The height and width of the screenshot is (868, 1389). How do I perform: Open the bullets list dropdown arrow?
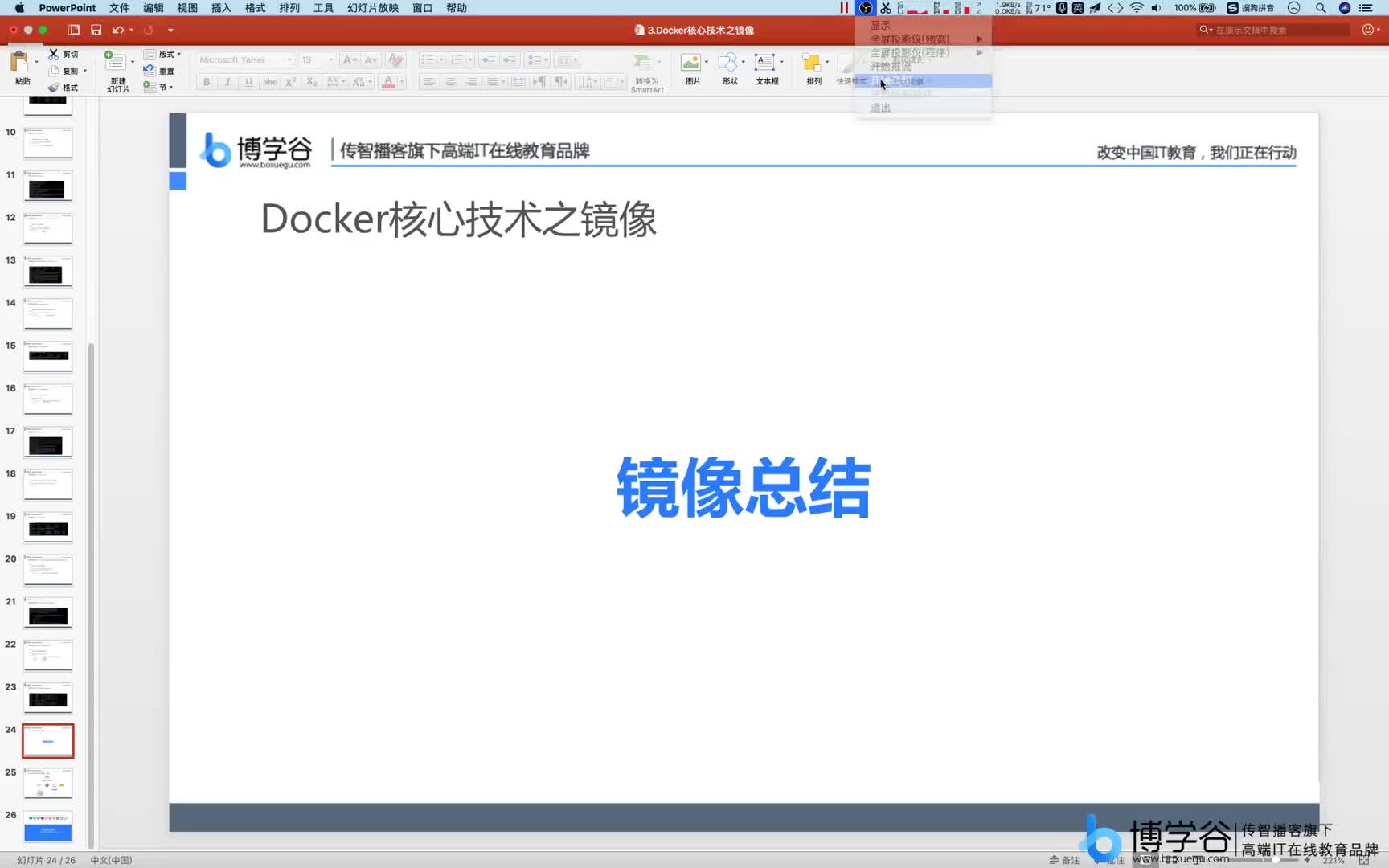pyautogui.click(x=441, y=60)
